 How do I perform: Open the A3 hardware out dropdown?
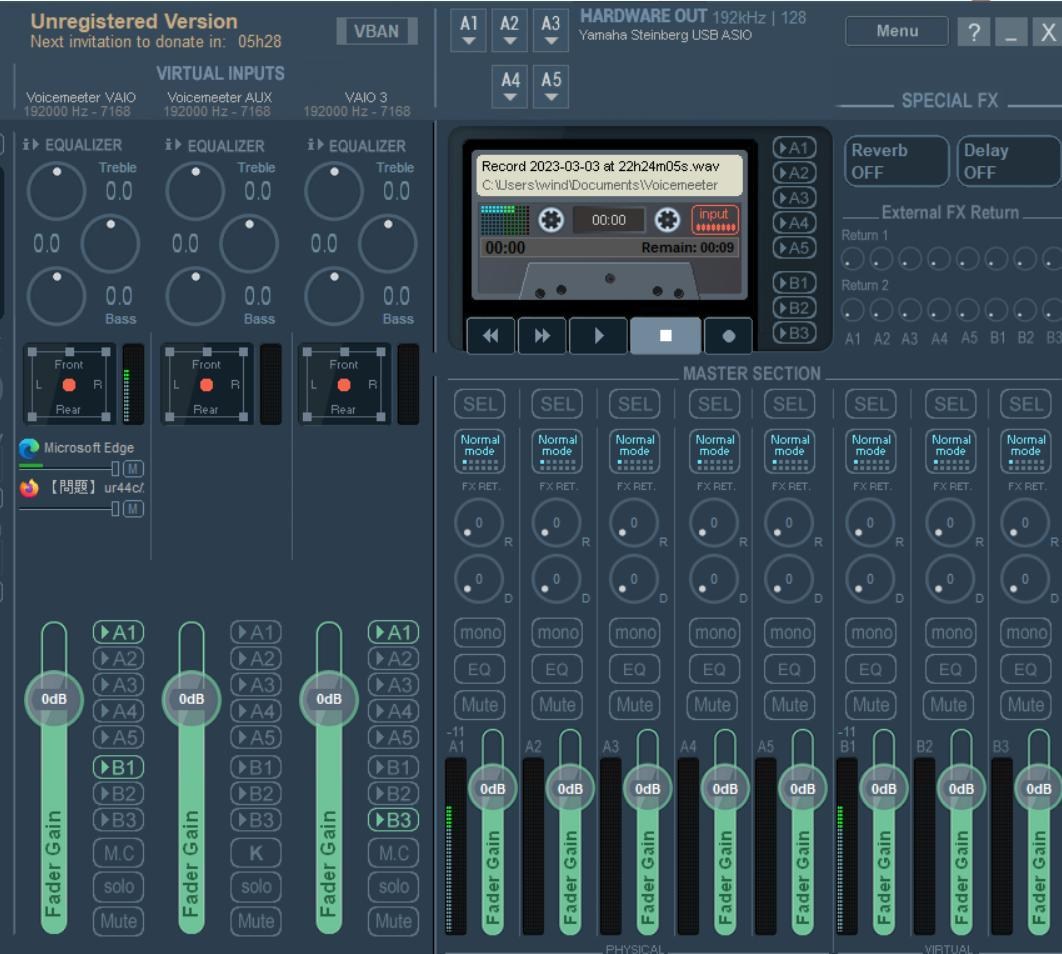pyautogui.click(x=551, y=31)
